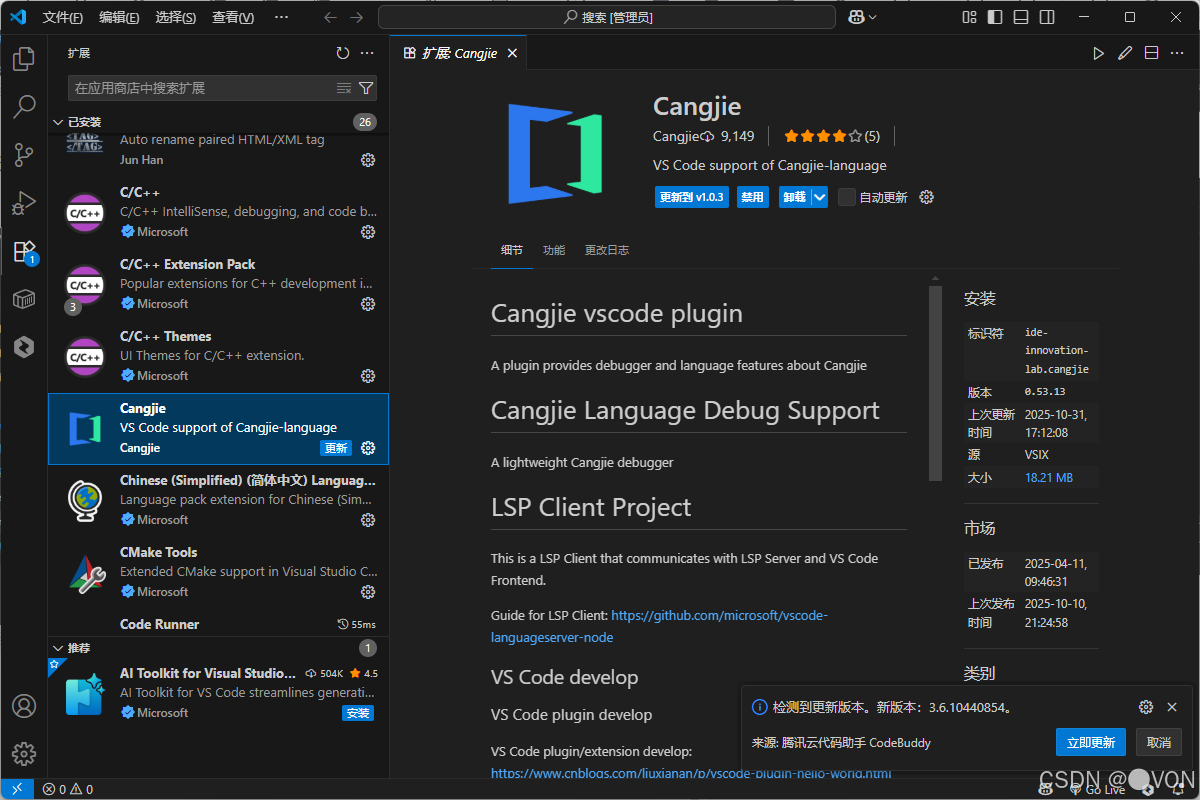Open the Selection menu
The height and width of the screenshot is (800, 1200).
(177, 17)
